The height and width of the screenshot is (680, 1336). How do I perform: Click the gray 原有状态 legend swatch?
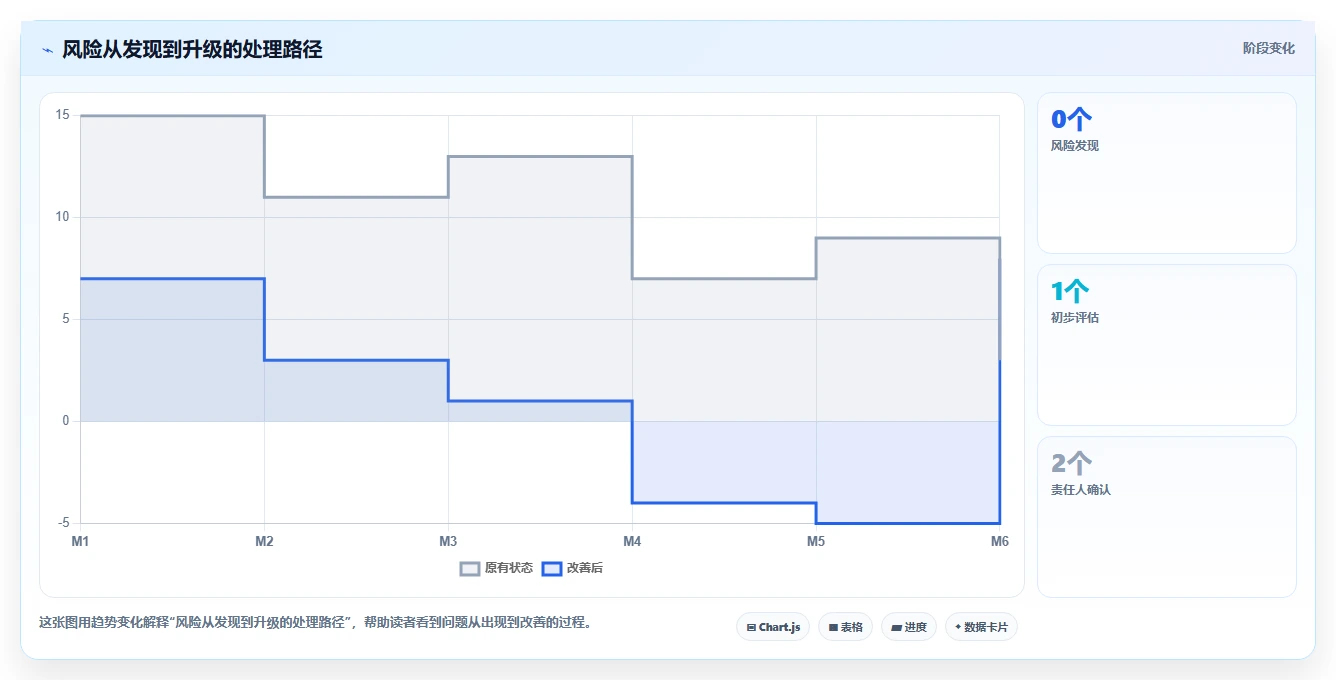click(470, 568)
